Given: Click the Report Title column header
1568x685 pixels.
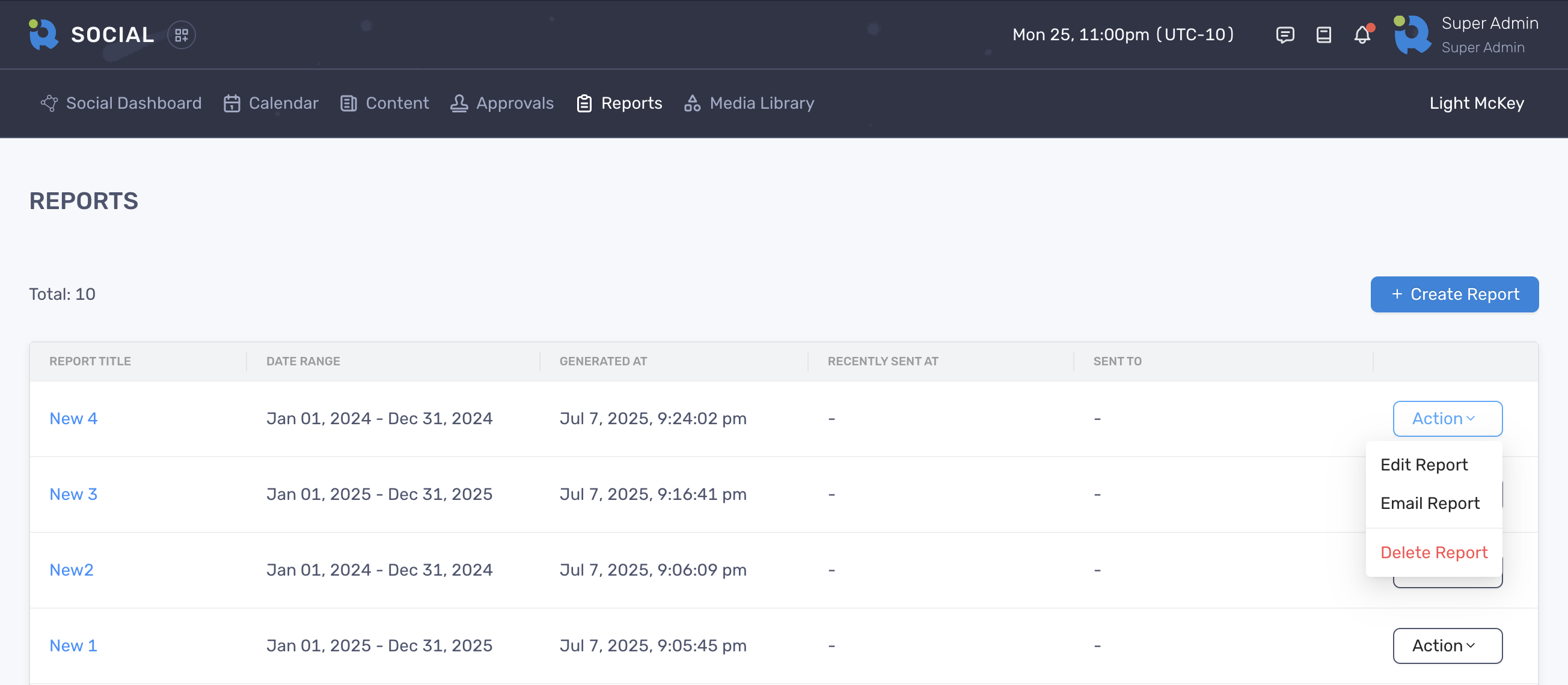Looking at the screenshot, I should click(90, 361).
